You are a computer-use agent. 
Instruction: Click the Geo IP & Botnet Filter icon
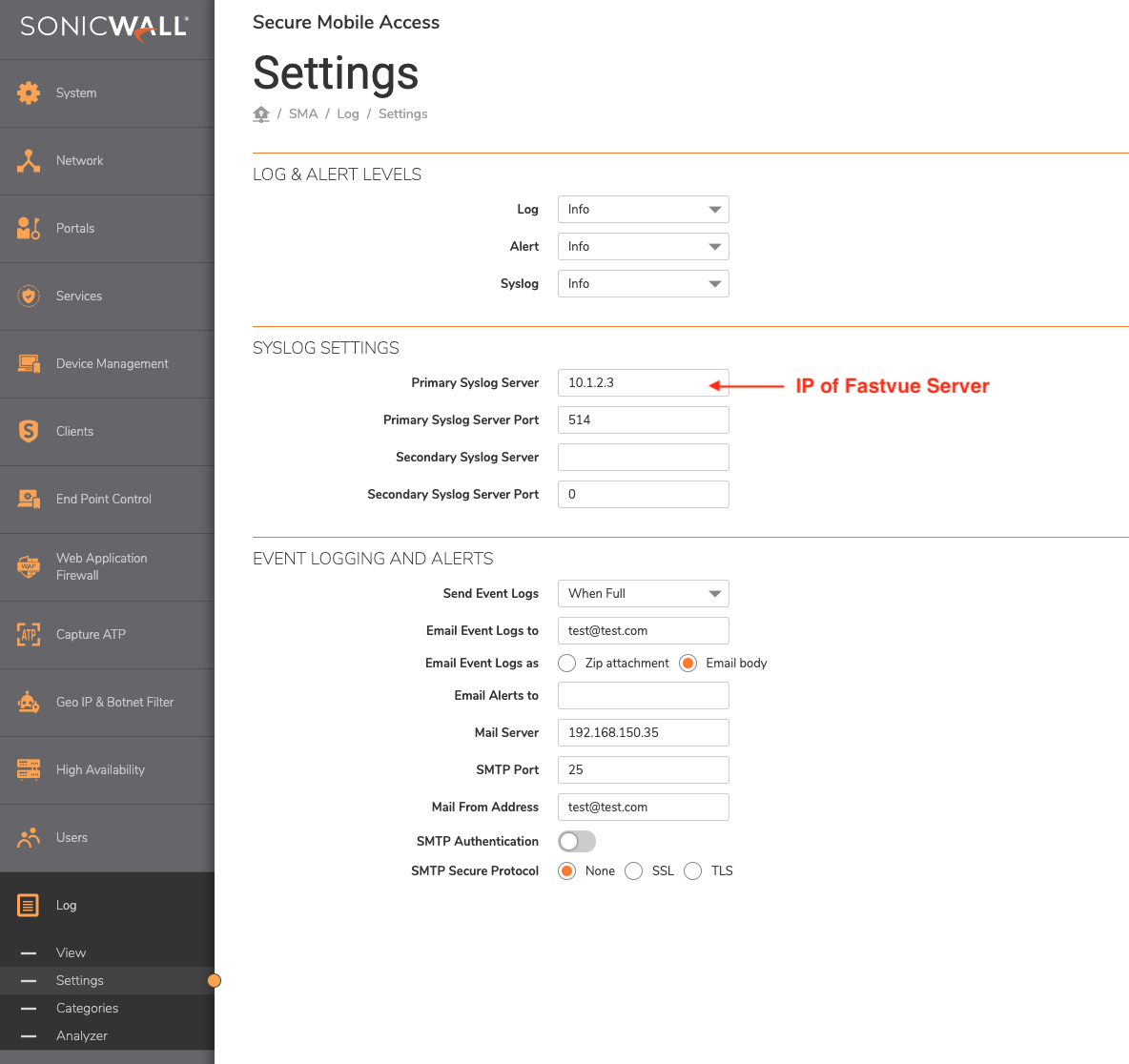29,702
